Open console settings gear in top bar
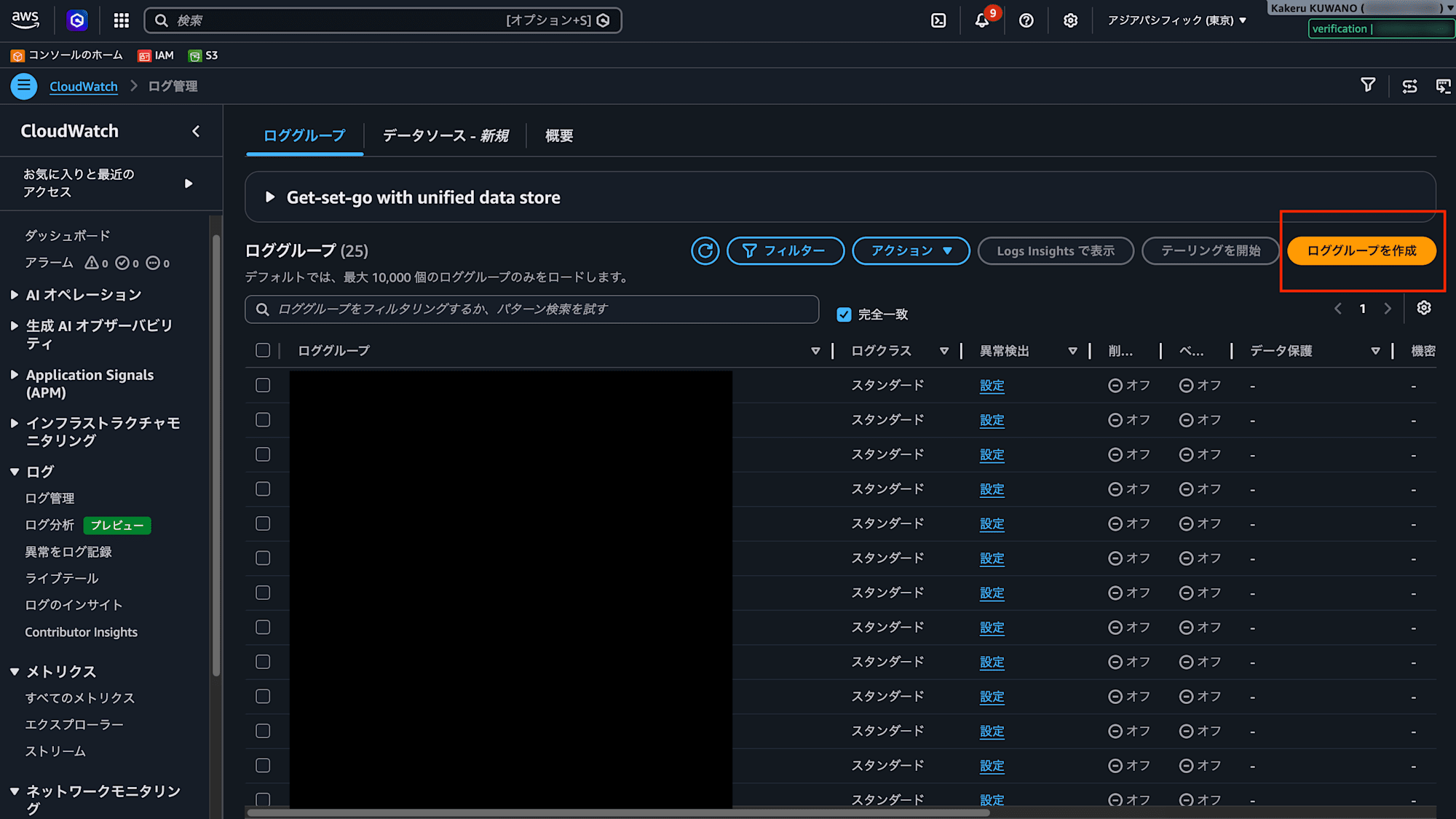The image size is (1456, 819). point(1070,20)
